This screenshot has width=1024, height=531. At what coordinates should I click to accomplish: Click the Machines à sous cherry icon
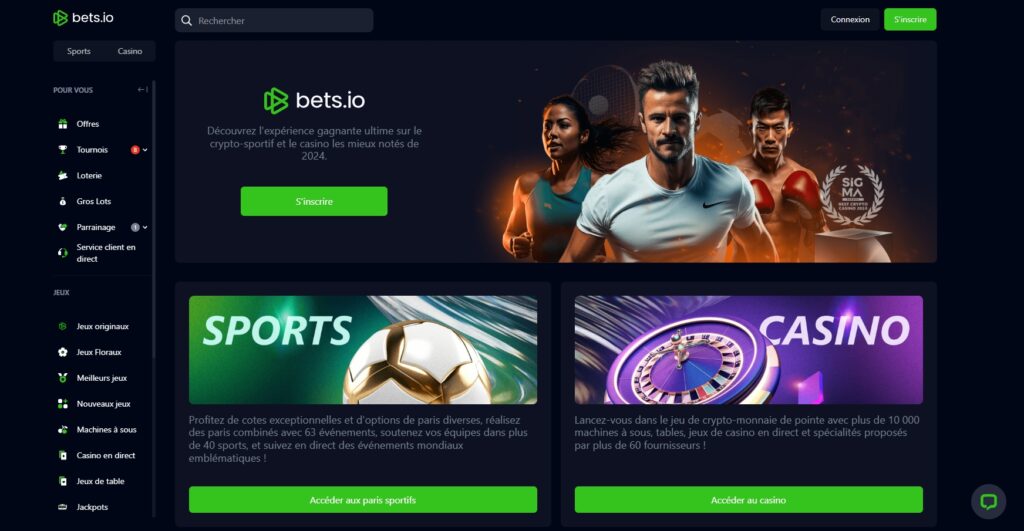pos(63,430)
